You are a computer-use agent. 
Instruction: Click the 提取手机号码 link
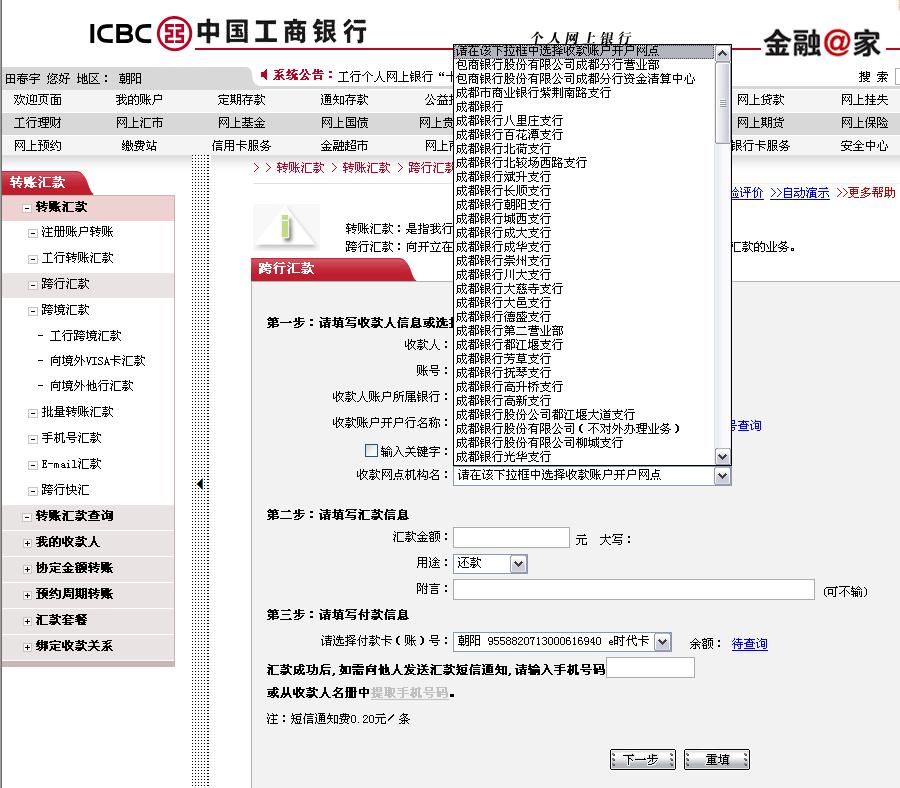click(410, 692)
